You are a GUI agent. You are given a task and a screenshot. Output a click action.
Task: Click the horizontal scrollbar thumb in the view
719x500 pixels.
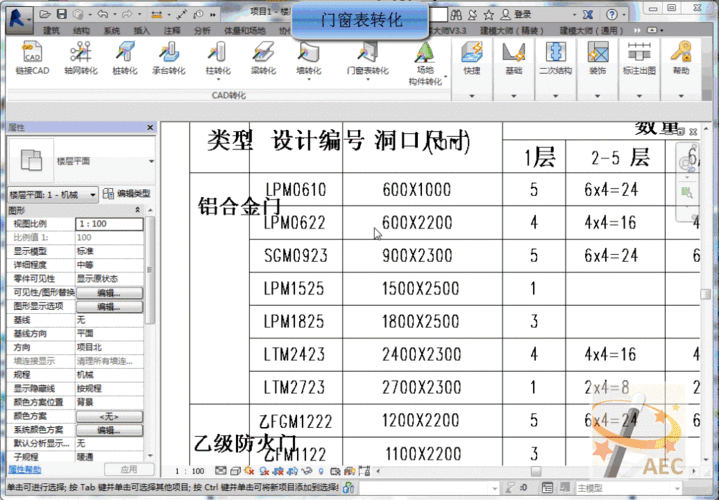[536, 471]
